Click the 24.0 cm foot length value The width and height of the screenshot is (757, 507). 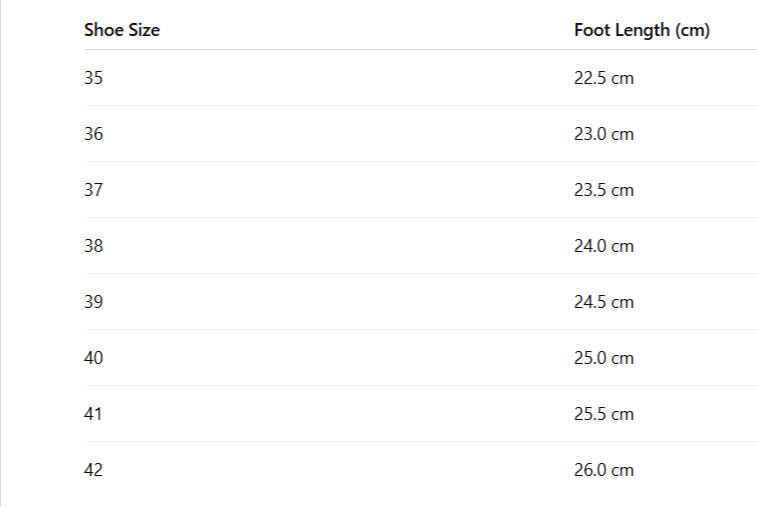(603, 246)
